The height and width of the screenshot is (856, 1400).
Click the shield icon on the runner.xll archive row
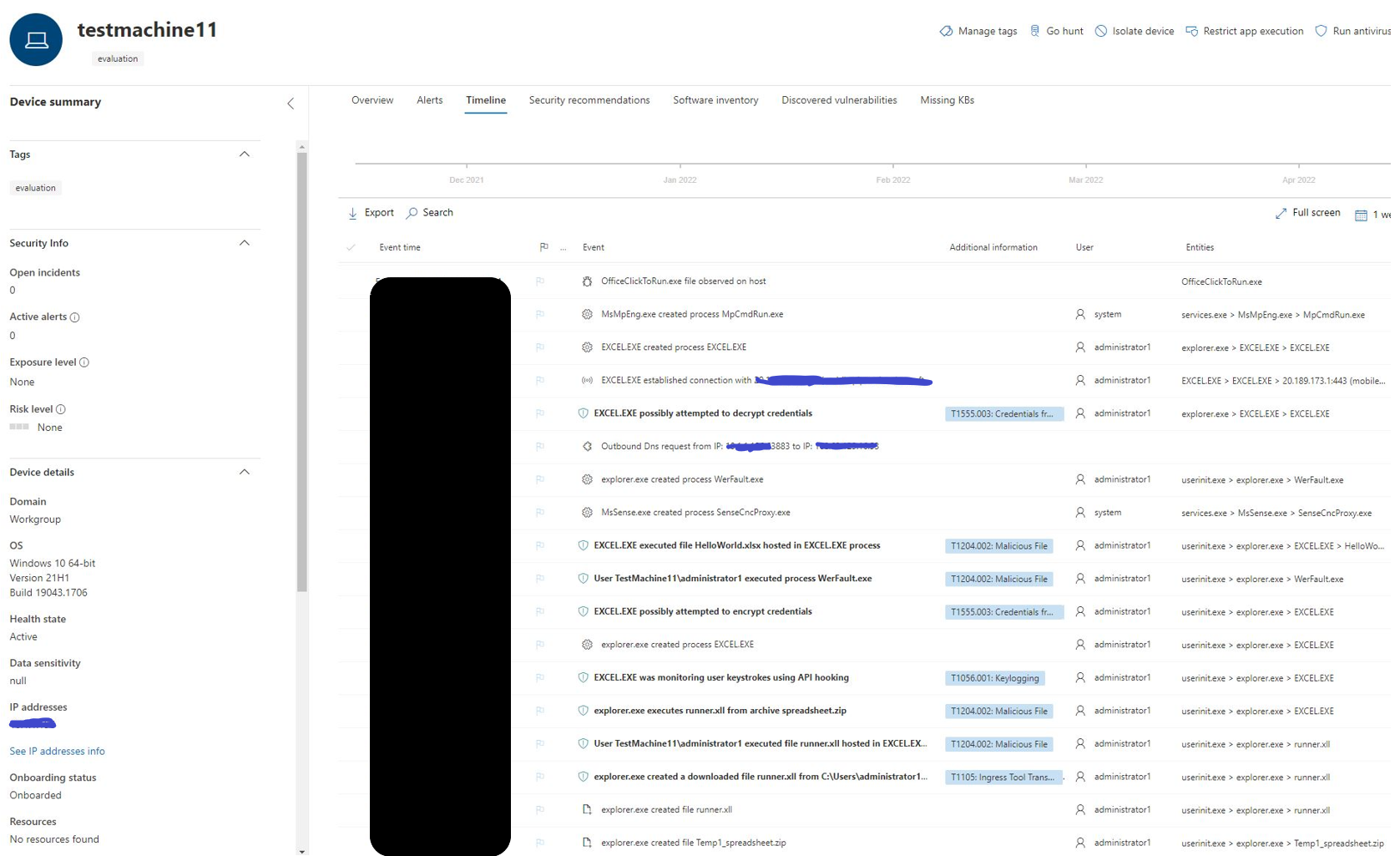(583, 711)
